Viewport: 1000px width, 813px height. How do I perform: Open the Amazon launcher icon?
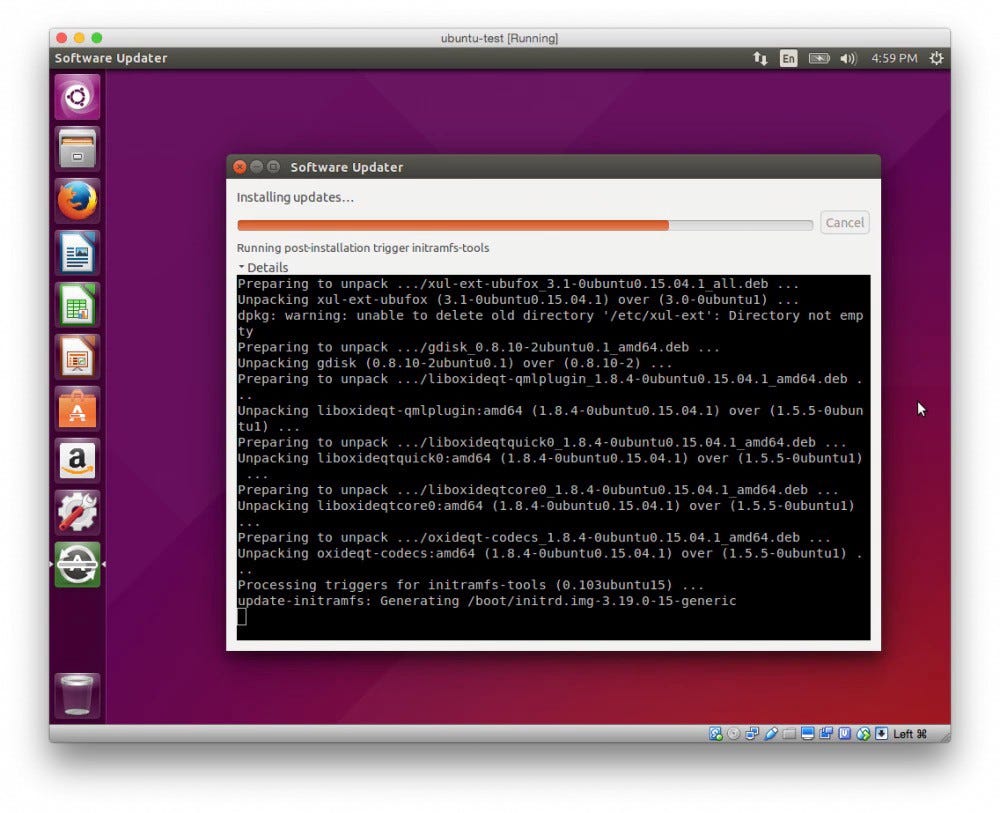[x=77, y=460]
